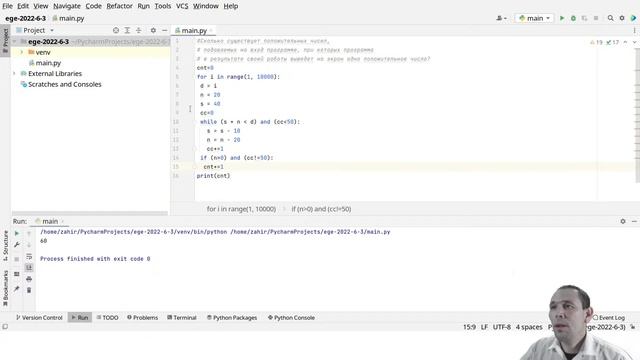640x360 pixels.
Task: Toggle soft-wrap in Run console
Action: coord(29,256)
